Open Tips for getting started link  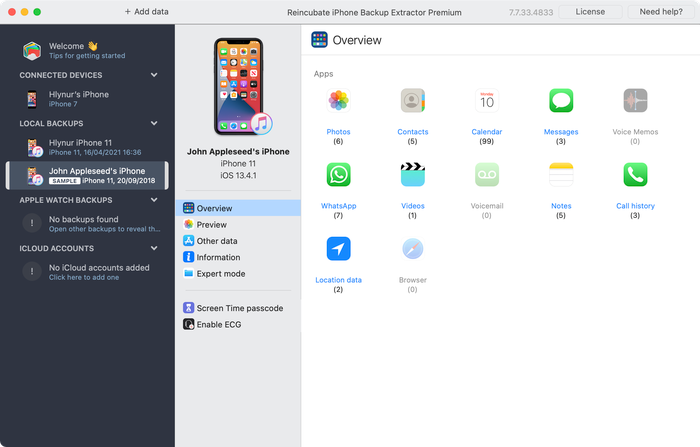[x=87, y=56]
